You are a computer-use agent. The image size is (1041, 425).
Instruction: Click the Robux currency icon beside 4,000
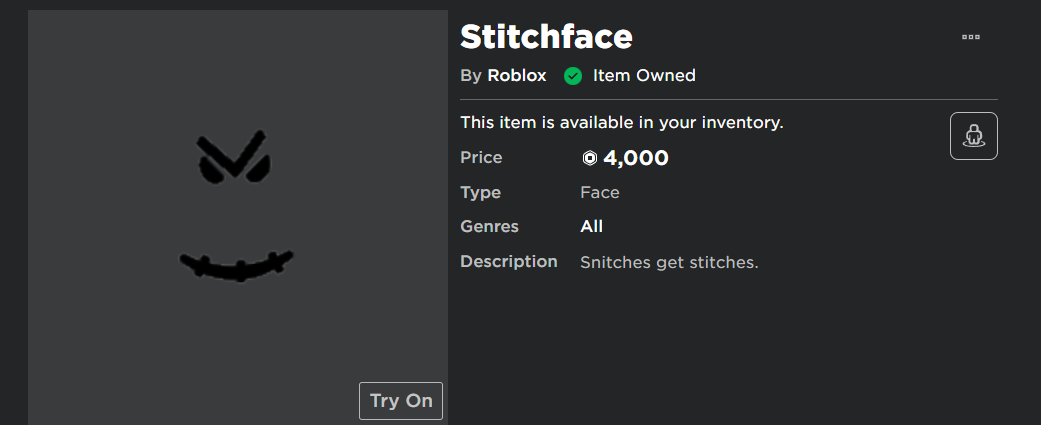[590, 158]
